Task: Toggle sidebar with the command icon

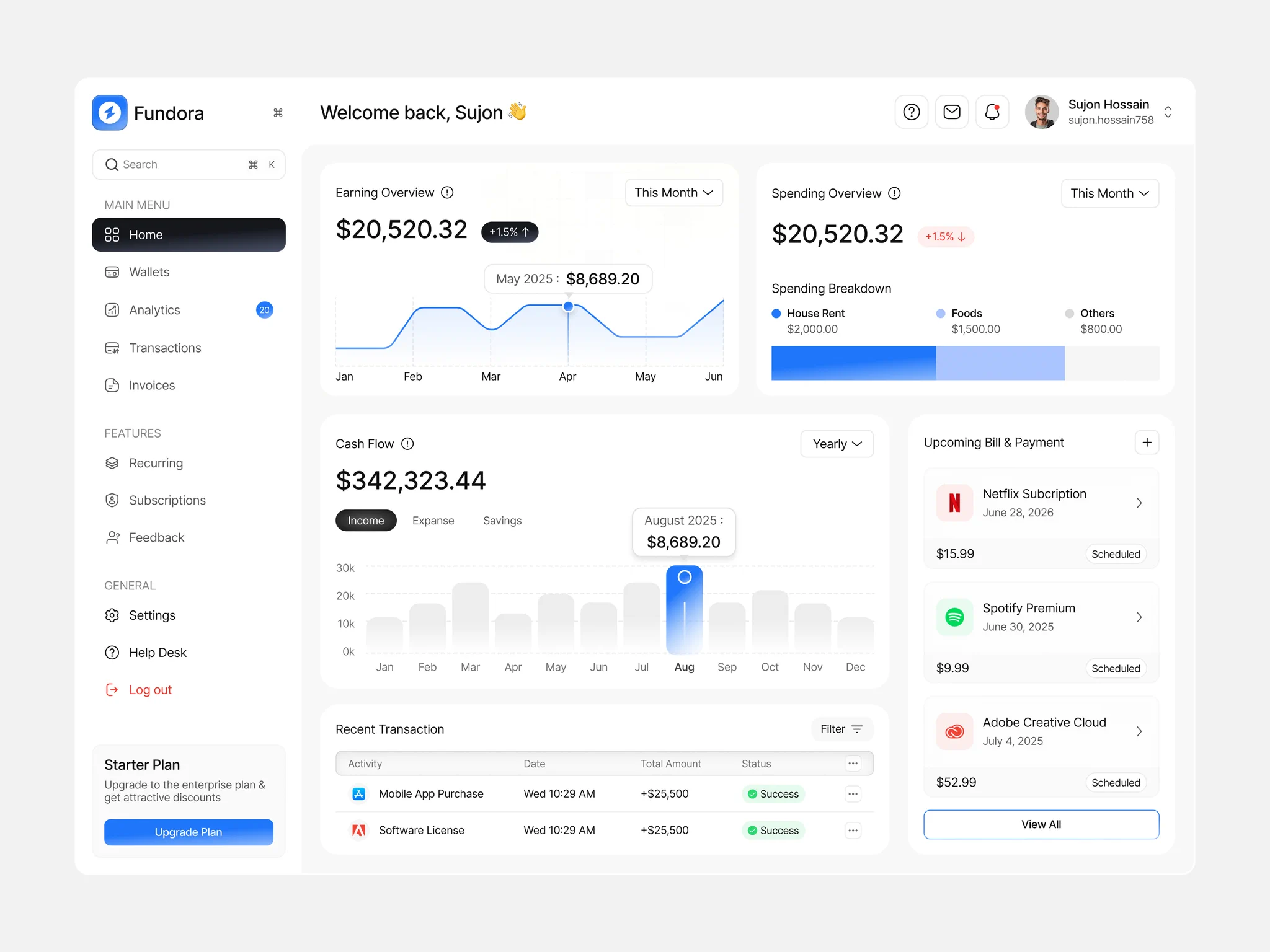Action: coord(278,113)
